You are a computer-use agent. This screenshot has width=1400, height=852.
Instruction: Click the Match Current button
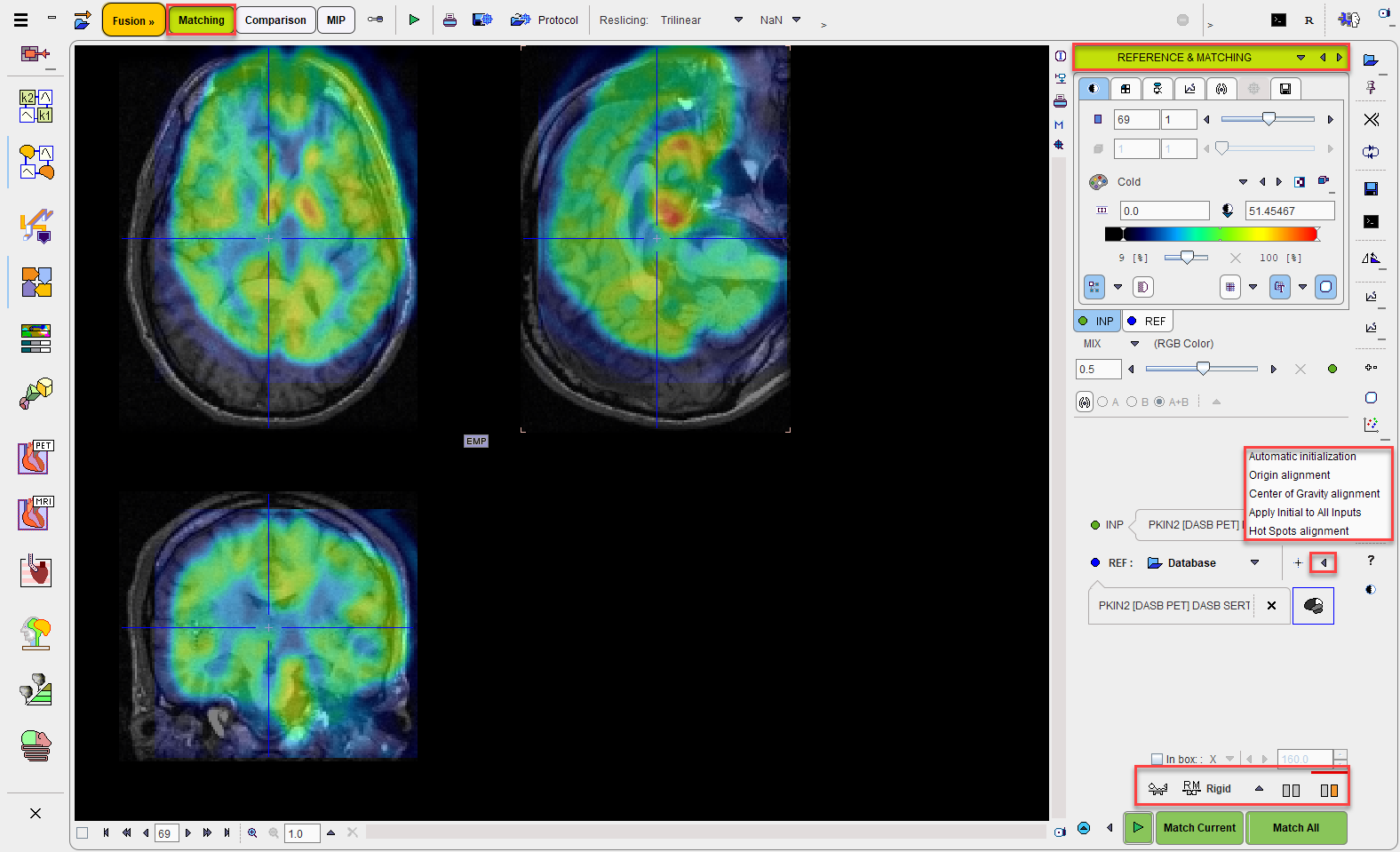click(1199, 827)
